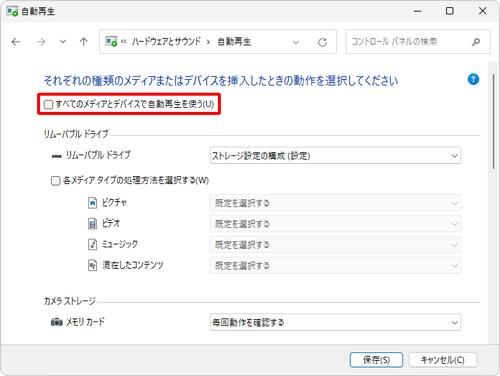Open the ピクチャ default action dropdown

(335, 203)
